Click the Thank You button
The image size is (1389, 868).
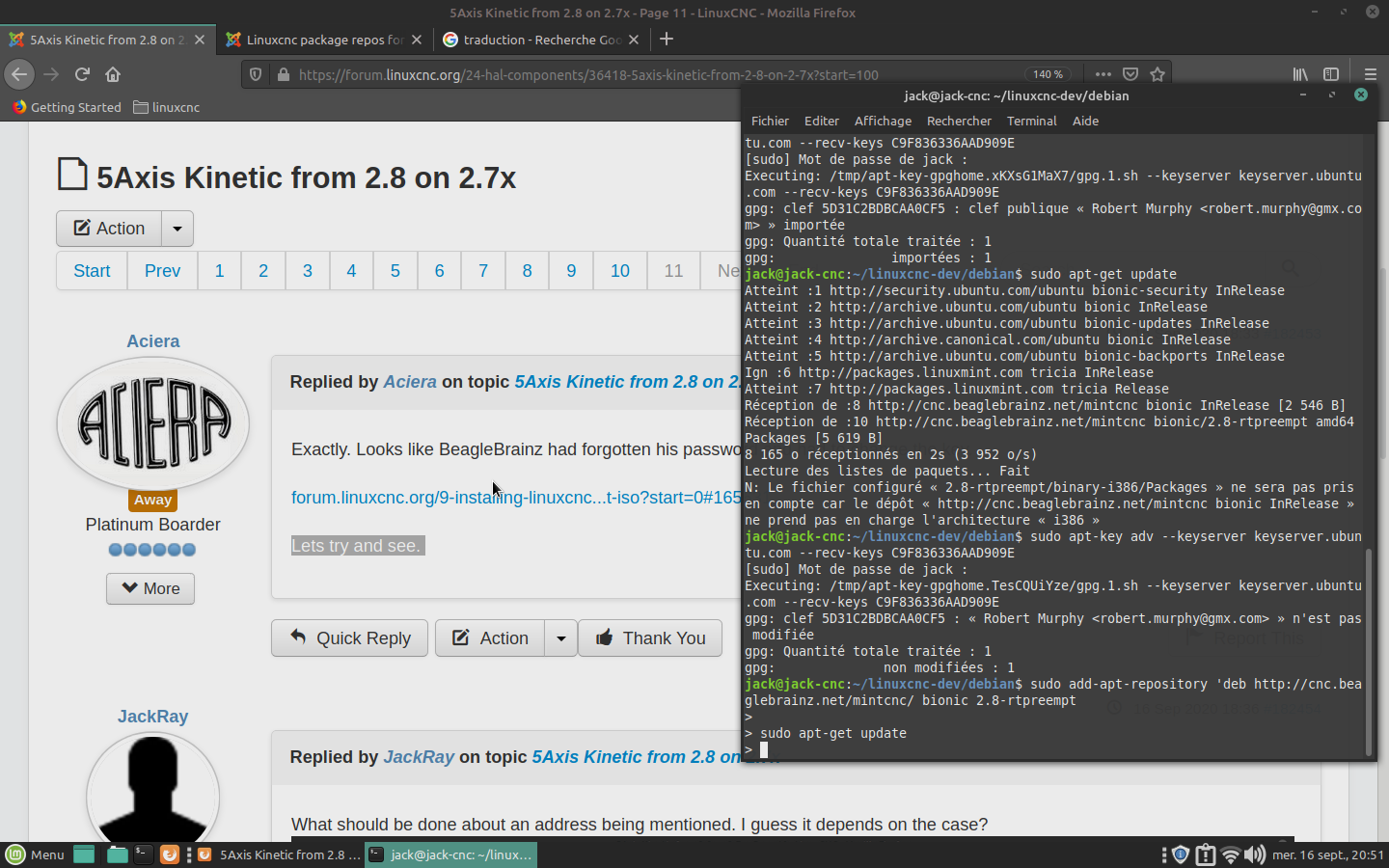[x=650, y=637]
